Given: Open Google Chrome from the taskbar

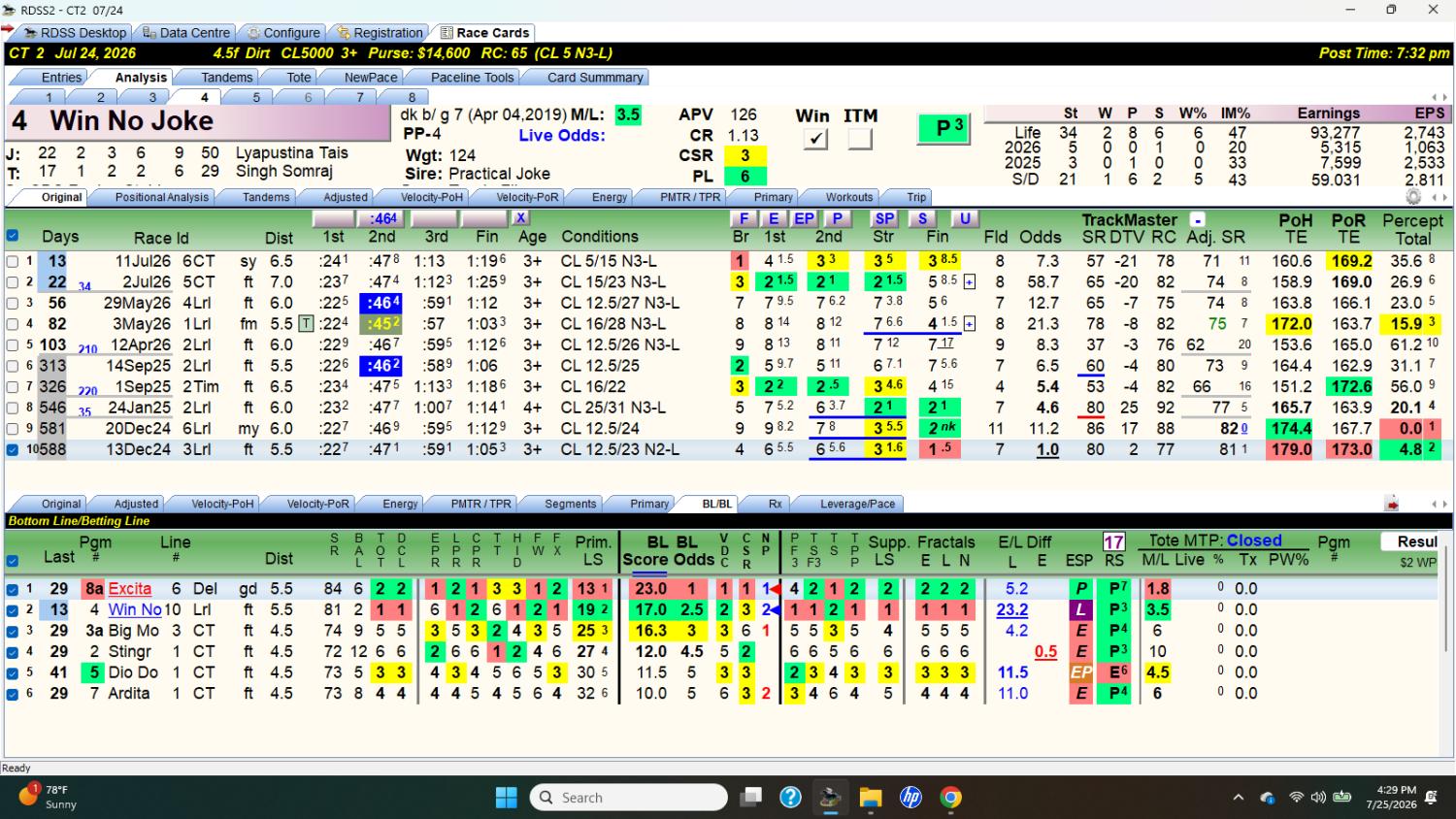Looking at the screenshot, I should click(x=950, y=798).
